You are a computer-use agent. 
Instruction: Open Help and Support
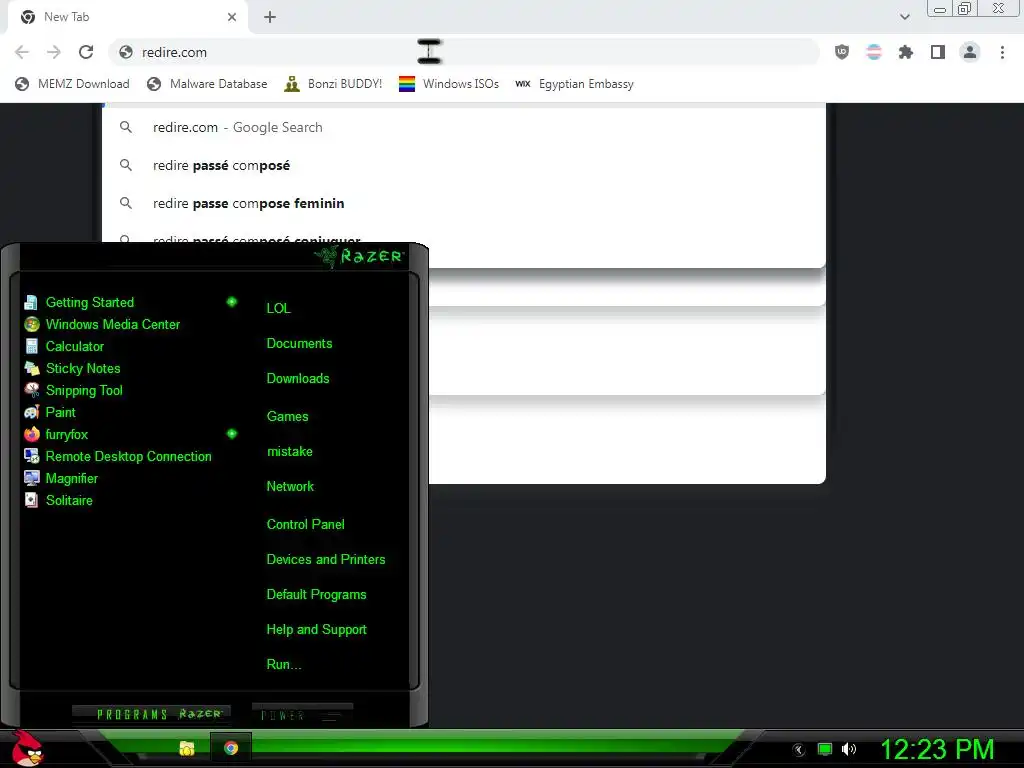click(316, 630)
